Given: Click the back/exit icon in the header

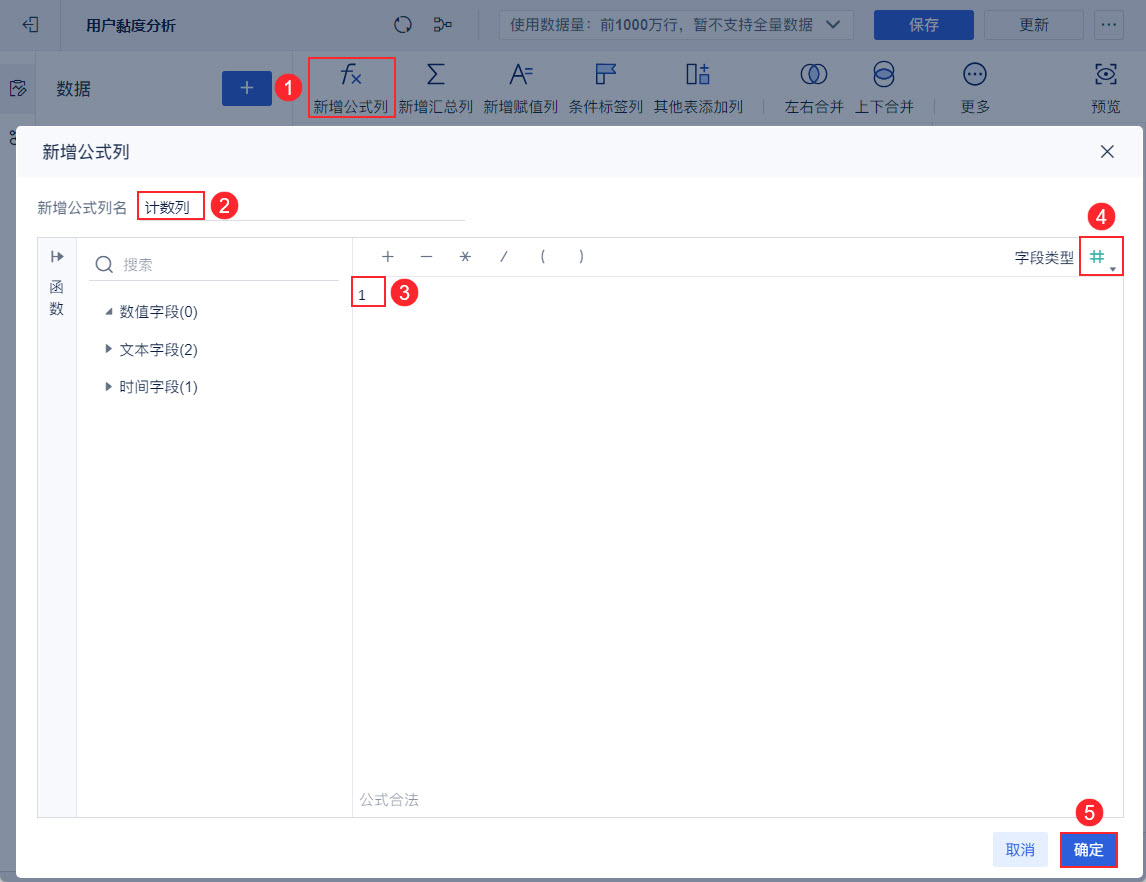Looking at the screenshot, I should (30, 25).
